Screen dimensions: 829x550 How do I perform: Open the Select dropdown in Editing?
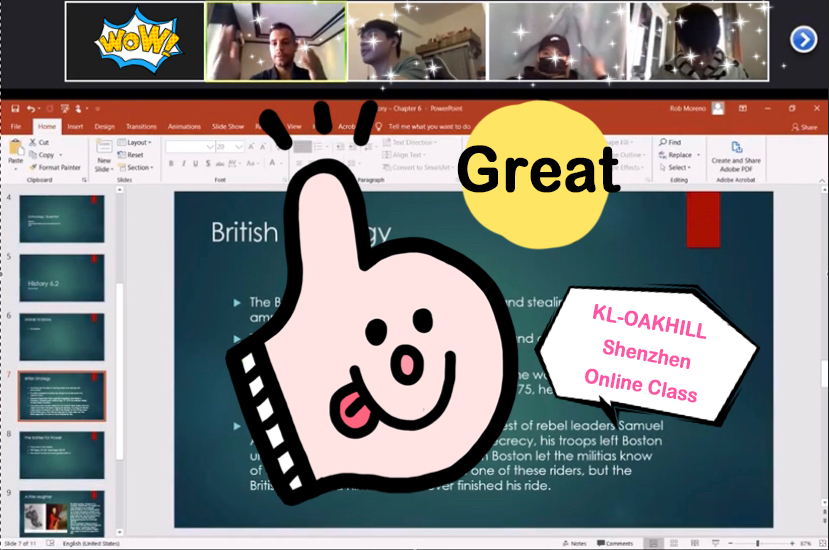(x=675, y=167)
